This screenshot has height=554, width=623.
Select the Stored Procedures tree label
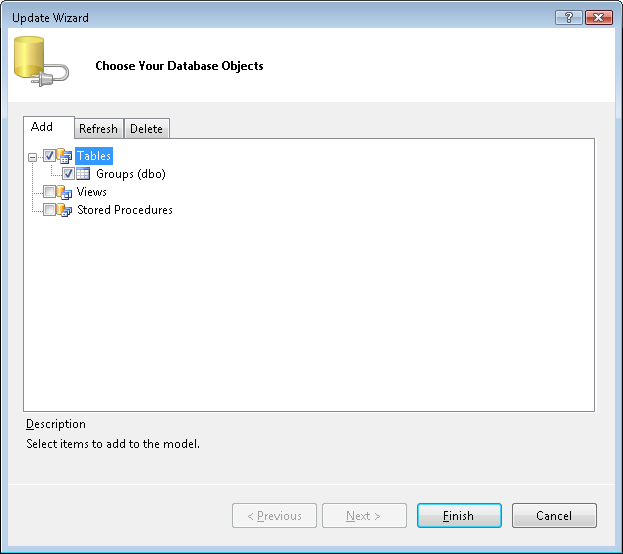point(125,210)
